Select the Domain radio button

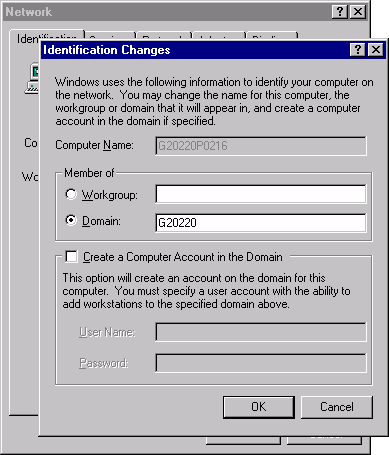point(71,220)
